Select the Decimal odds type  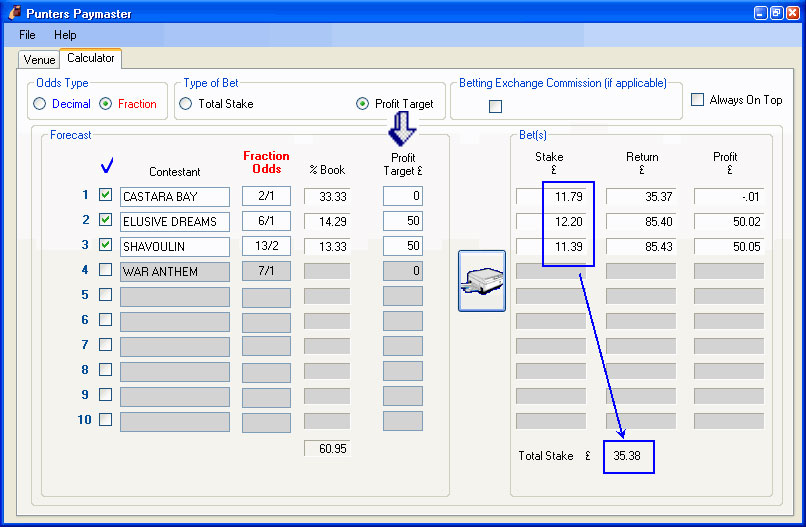[x=40, y=104]
